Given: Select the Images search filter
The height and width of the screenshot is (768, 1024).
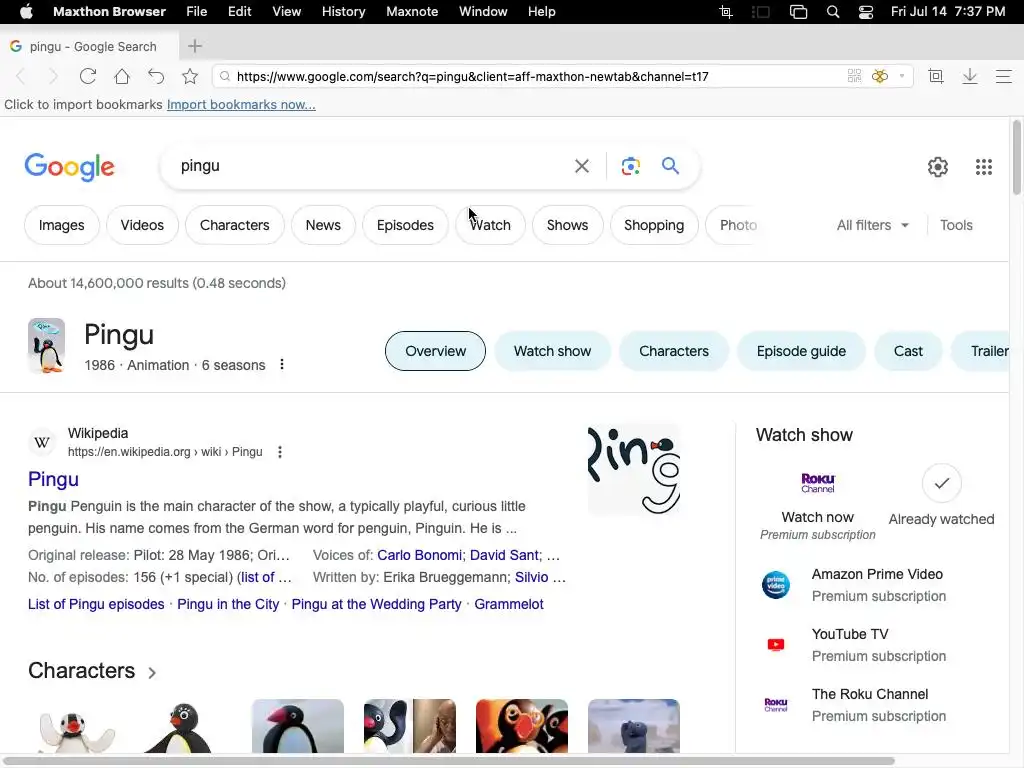Looking at the screenshot, I should 61,225.
